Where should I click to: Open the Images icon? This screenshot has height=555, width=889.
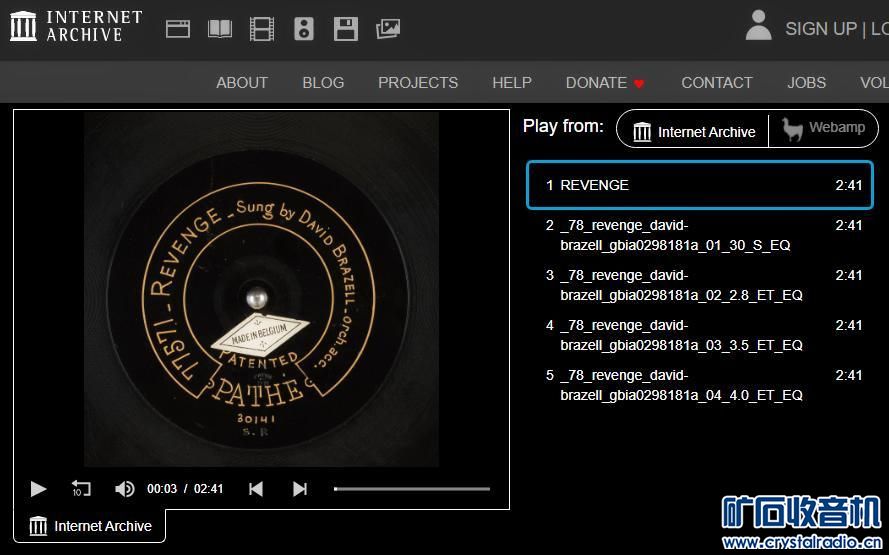(388, 28)
